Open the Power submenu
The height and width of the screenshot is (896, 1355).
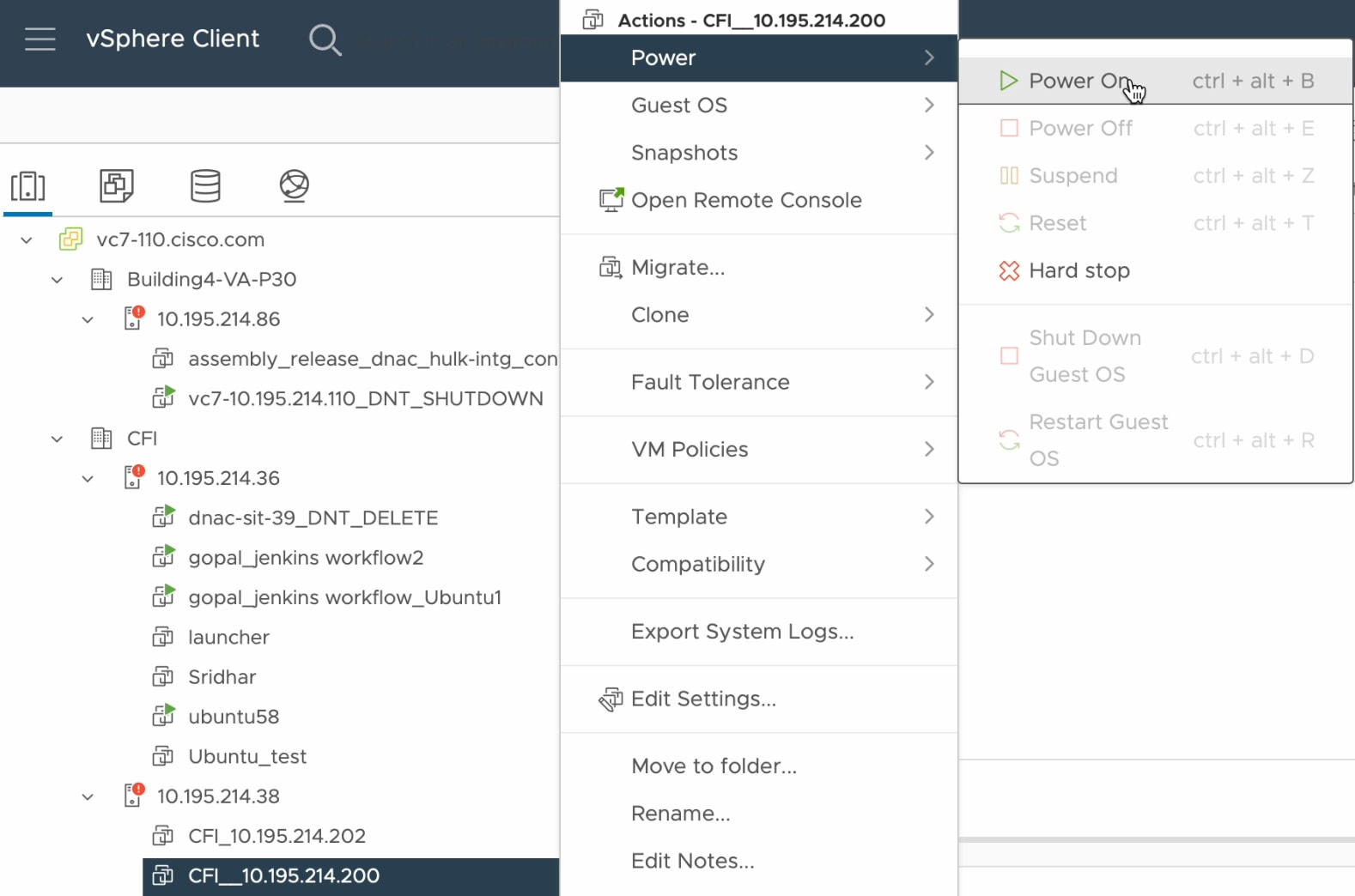click(759, 58)
